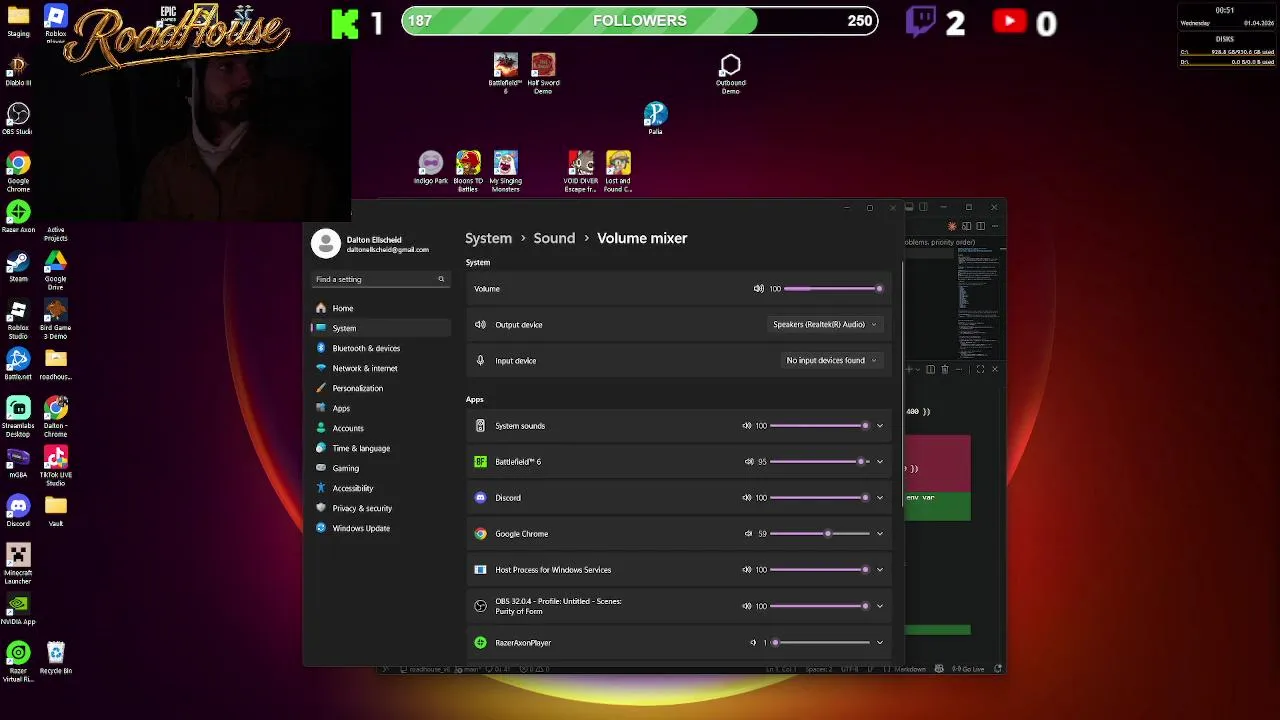The image size is (1280, 720).
Task: Adjust the main system Volume slider
Action: 832,289
